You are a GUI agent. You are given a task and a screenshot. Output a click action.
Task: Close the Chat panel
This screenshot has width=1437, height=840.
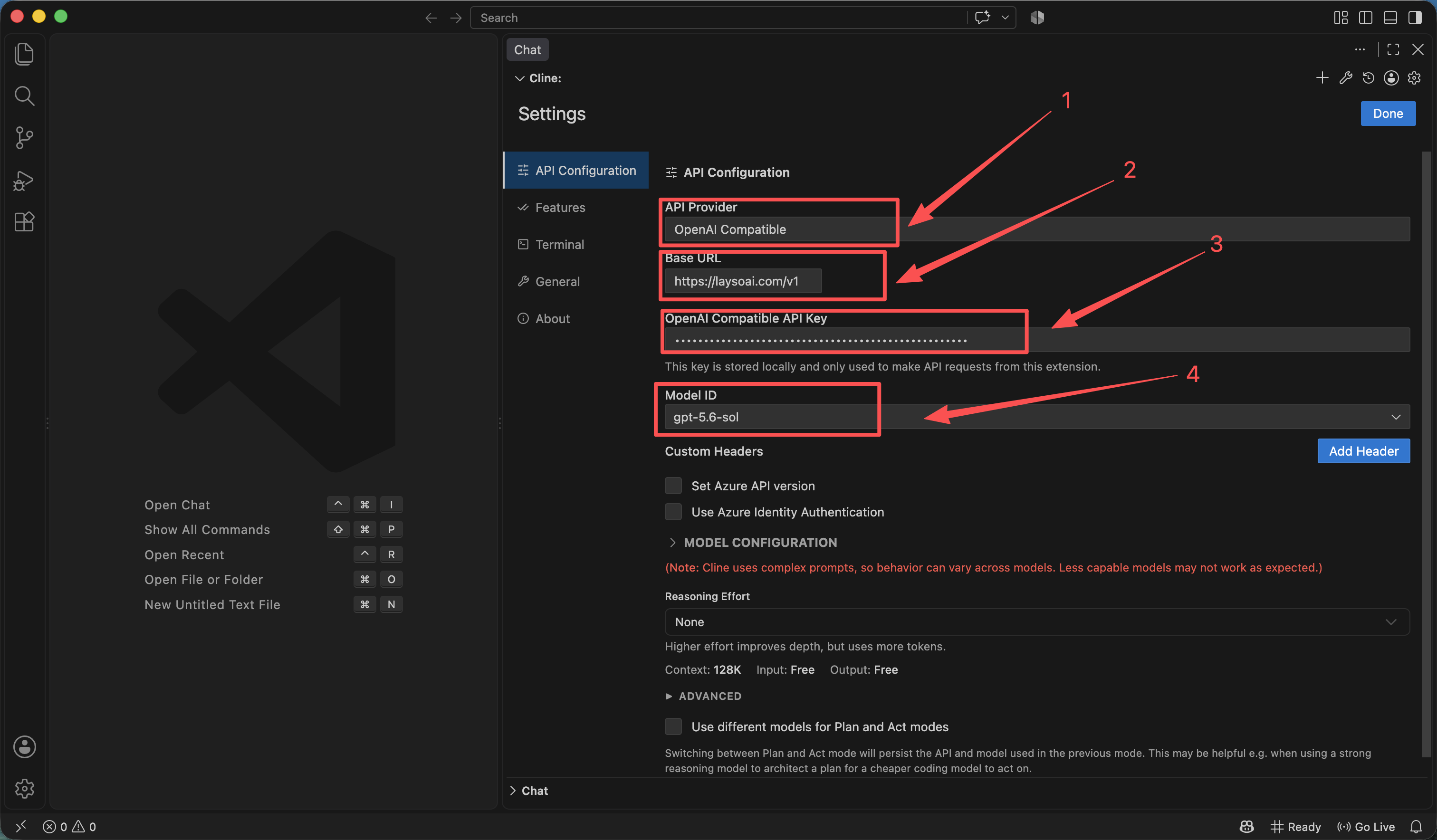(x=1418, y=49)
